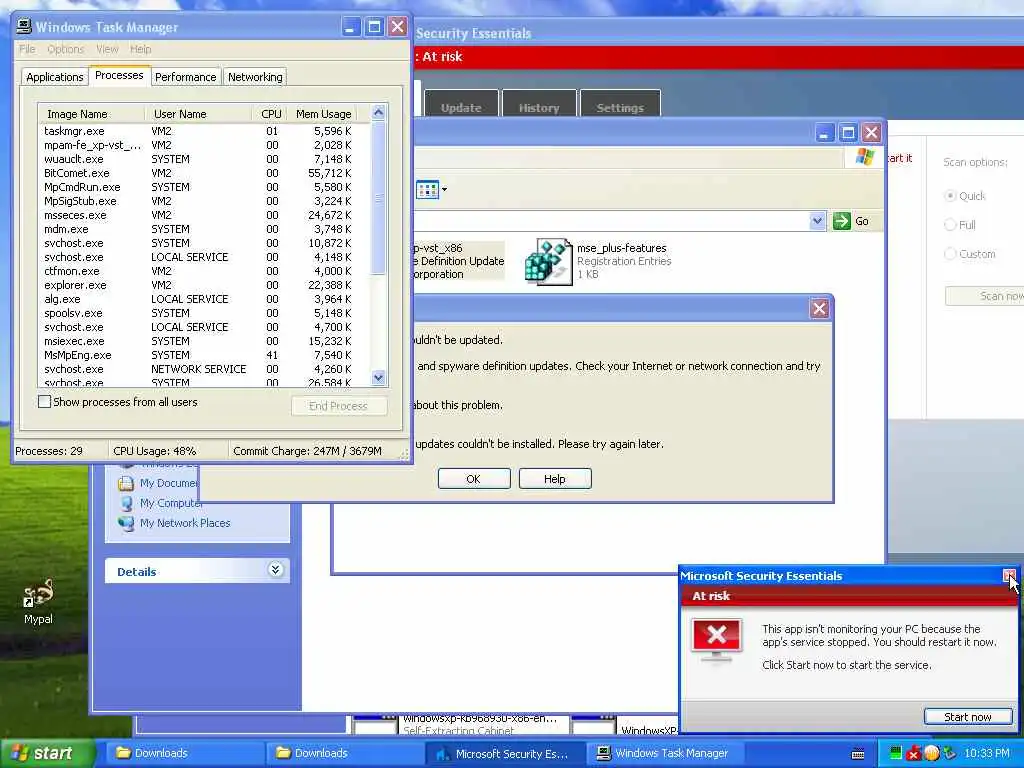Click the orange BitComet tray icon
1024x768 pixels.
[932, 753]
